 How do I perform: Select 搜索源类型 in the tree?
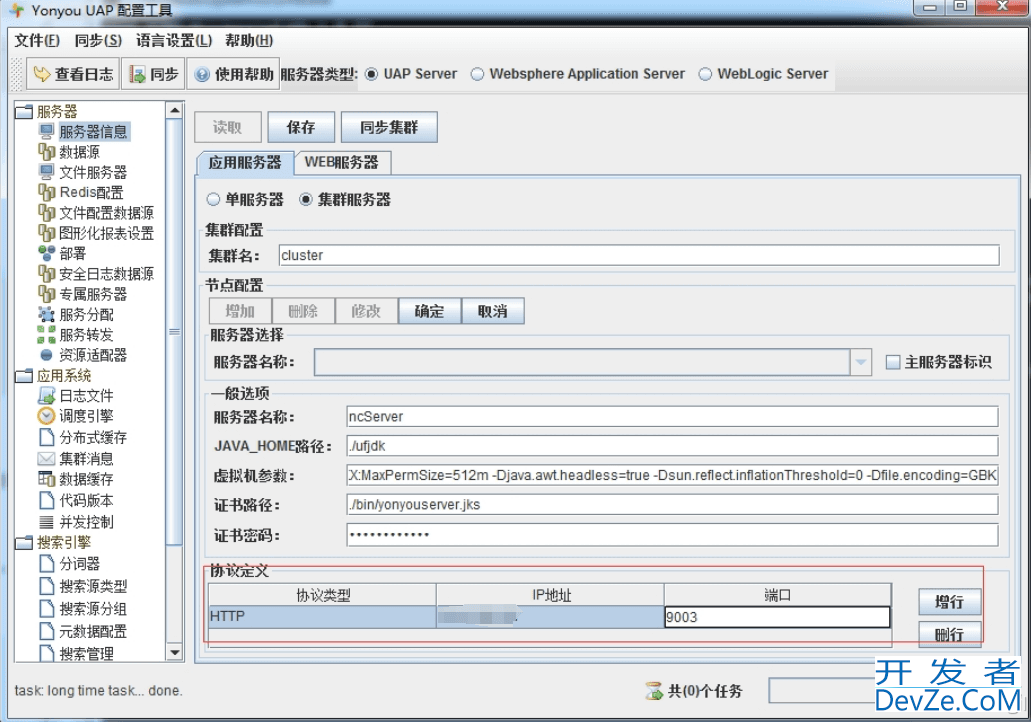coord(93,586)
